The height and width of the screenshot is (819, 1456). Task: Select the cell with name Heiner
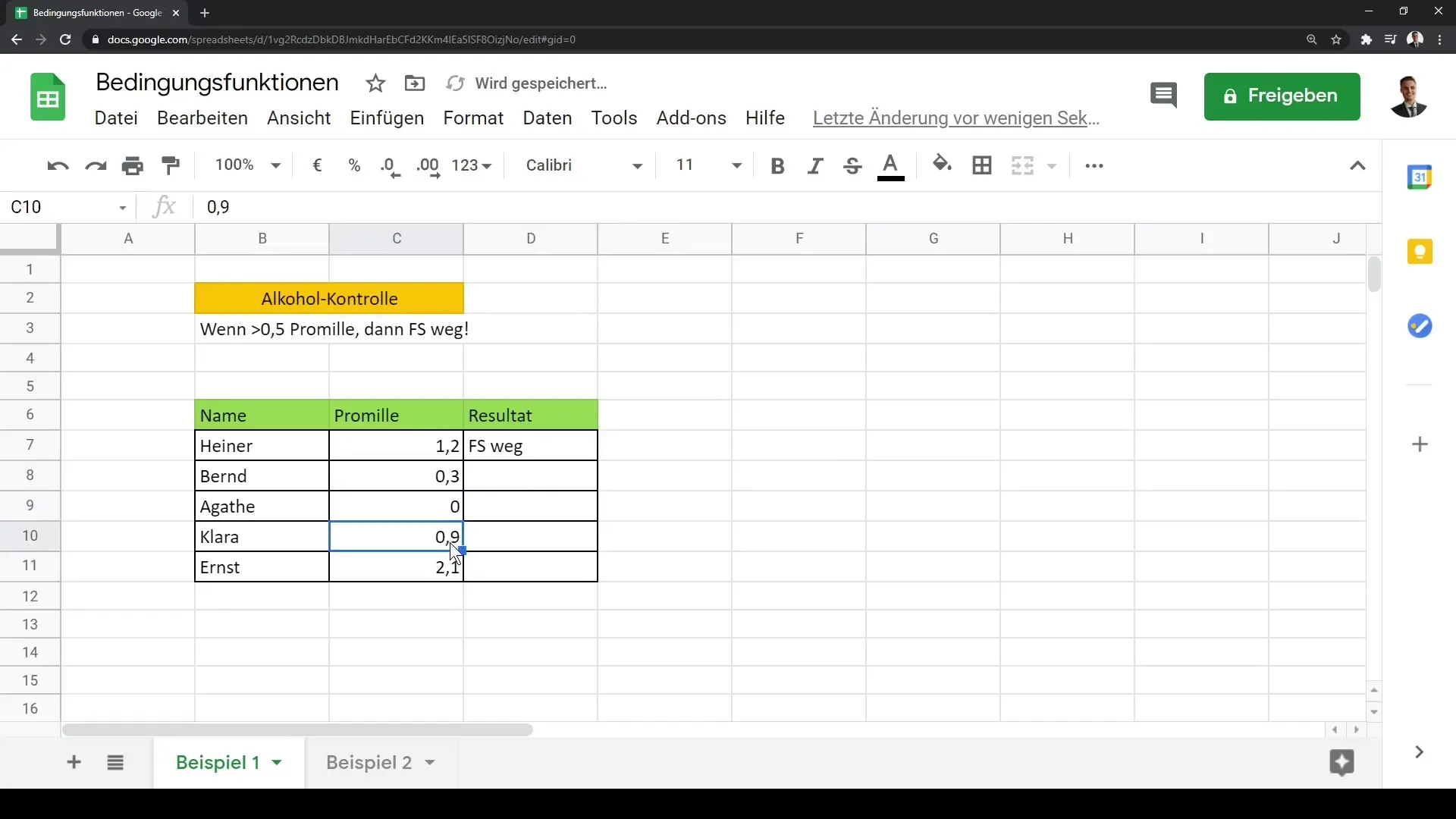pos(262,446)
